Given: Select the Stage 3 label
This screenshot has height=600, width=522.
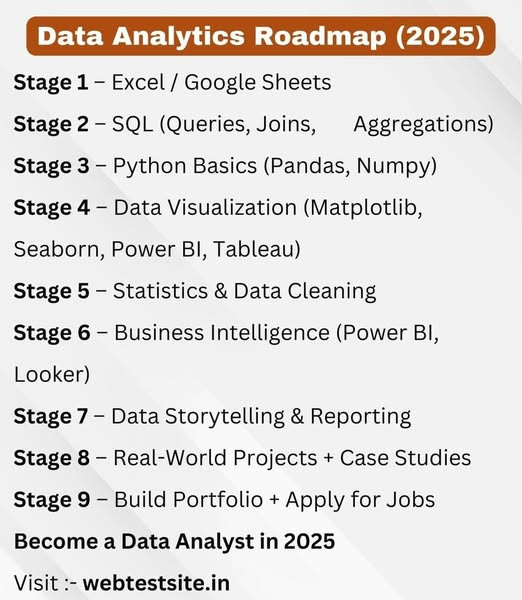Looking at the screenshot, I should click(x=51, y=166).
